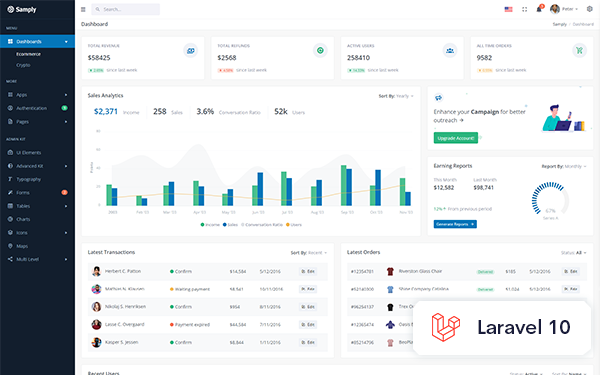The width and height of the screenshot is (600, 375).
Task: Click transaction amount $44,584
Action: (x=238, y=325)
